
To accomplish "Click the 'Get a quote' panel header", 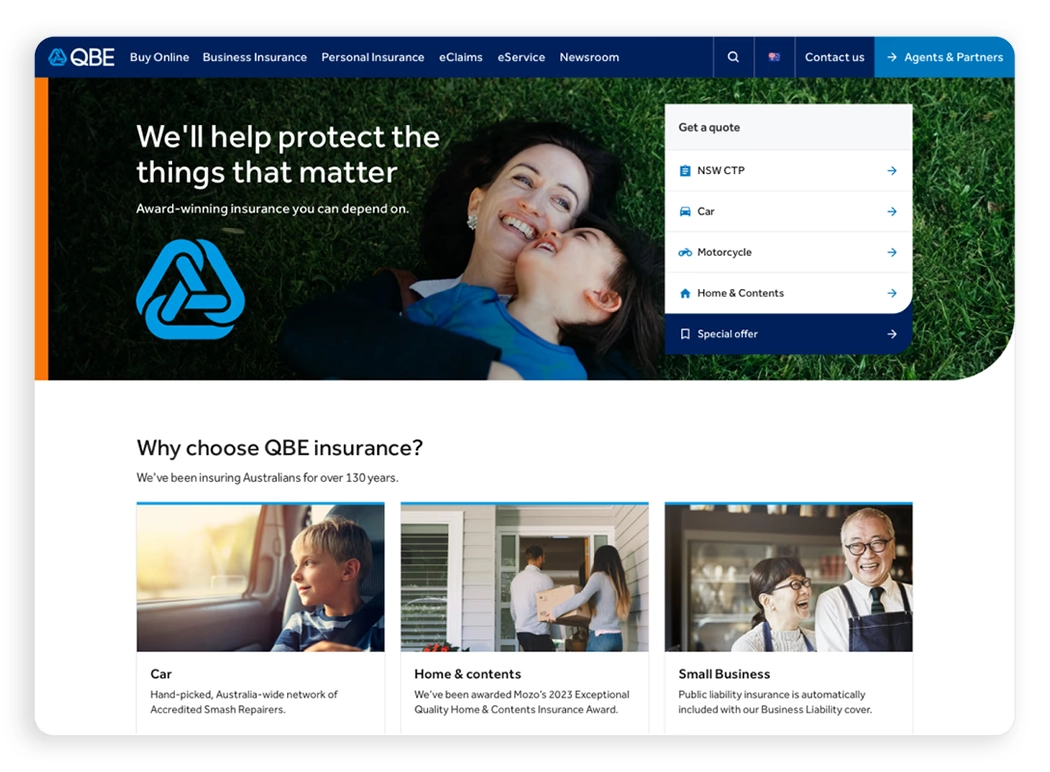I will tap(788, 127).
